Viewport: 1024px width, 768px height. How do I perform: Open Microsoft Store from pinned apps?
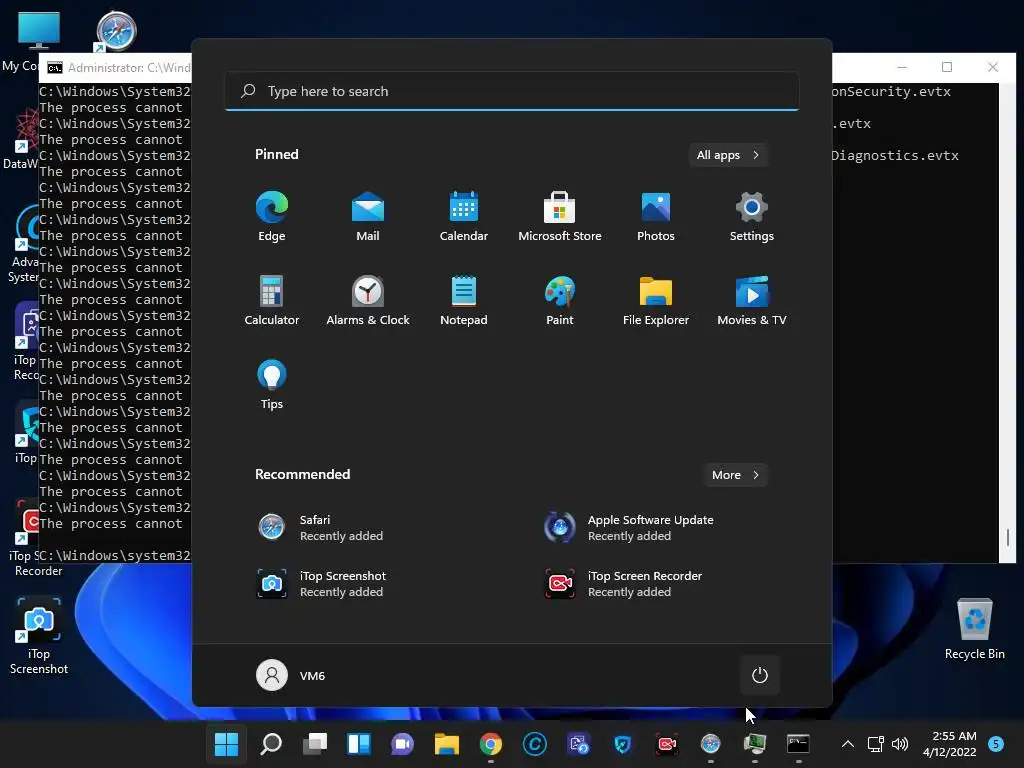coord(560,217)
